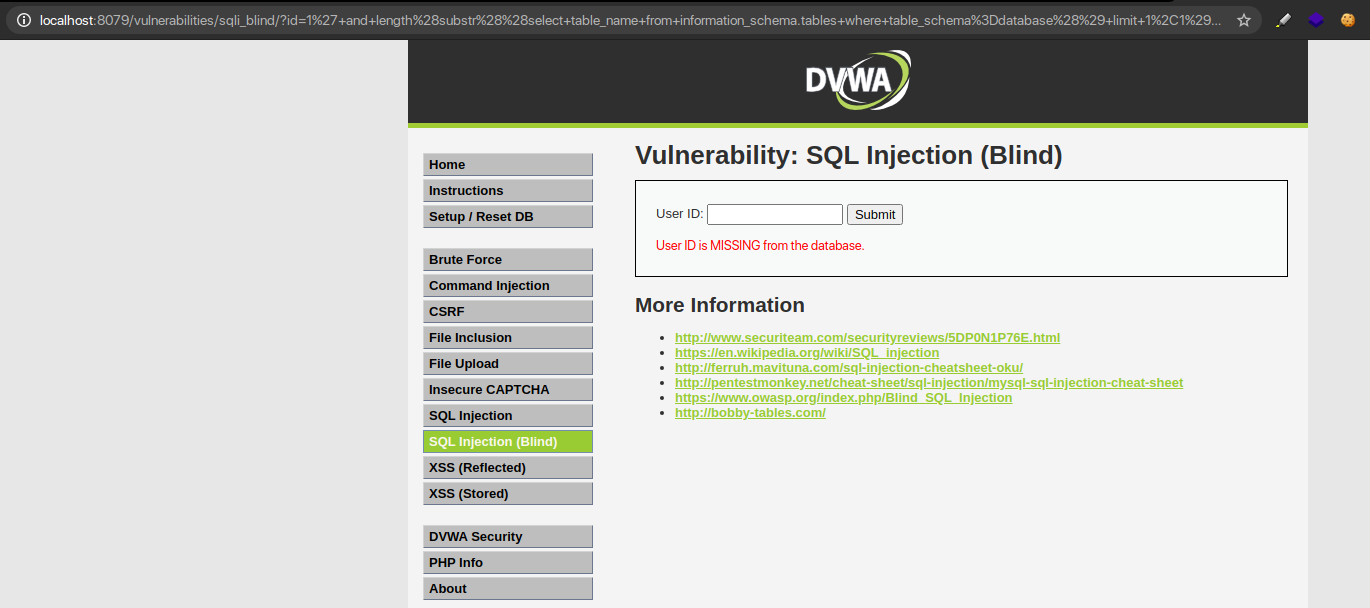Navigate to File Inclusion
Screen dimensions: 1370x608
click(x=508, y=338)
